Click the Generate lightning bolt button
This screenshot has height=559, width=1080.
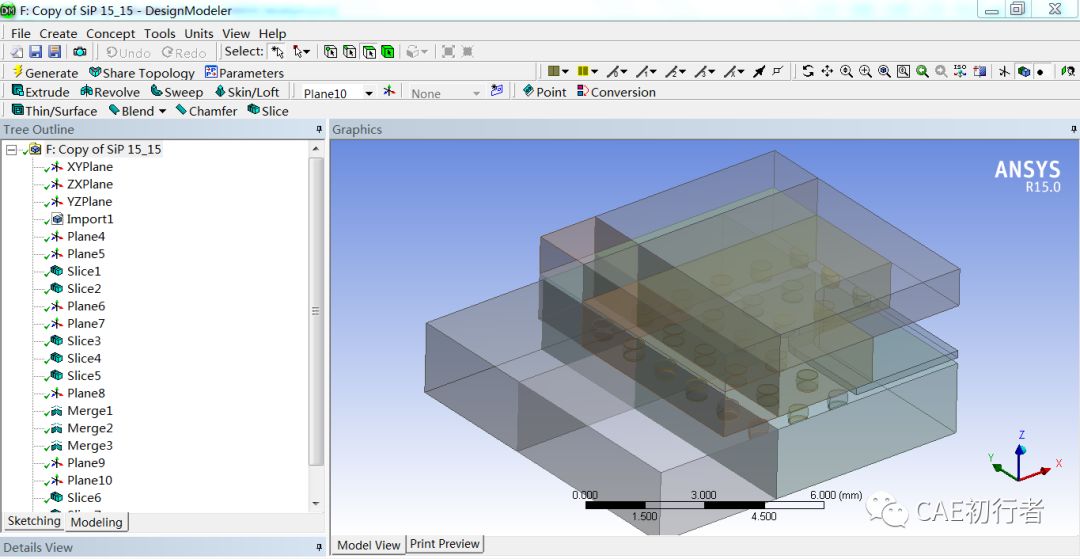click(x=45, y=72)
